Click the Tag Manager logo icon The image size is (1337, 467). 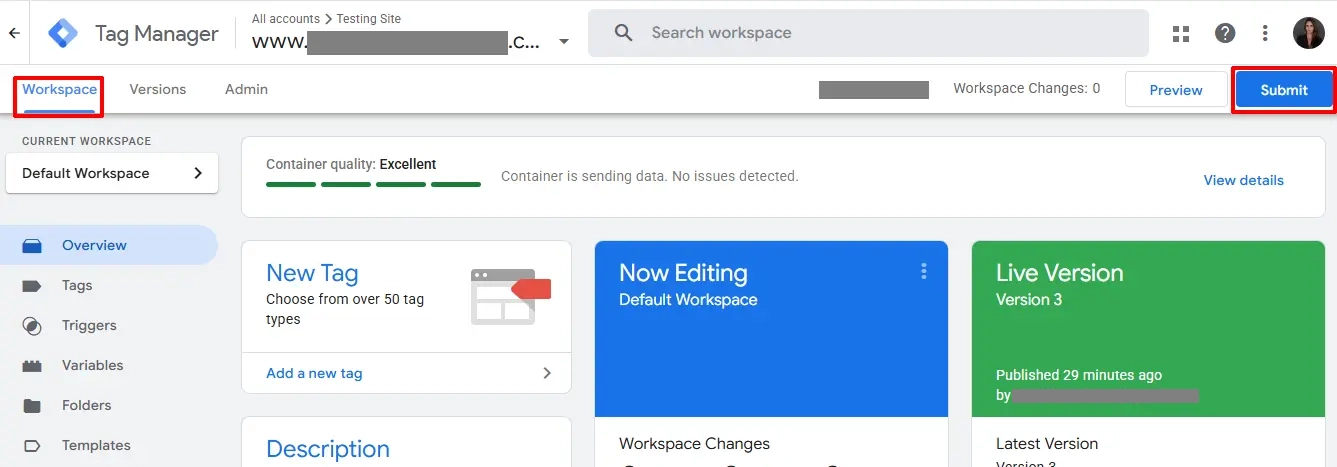[64, 33]
